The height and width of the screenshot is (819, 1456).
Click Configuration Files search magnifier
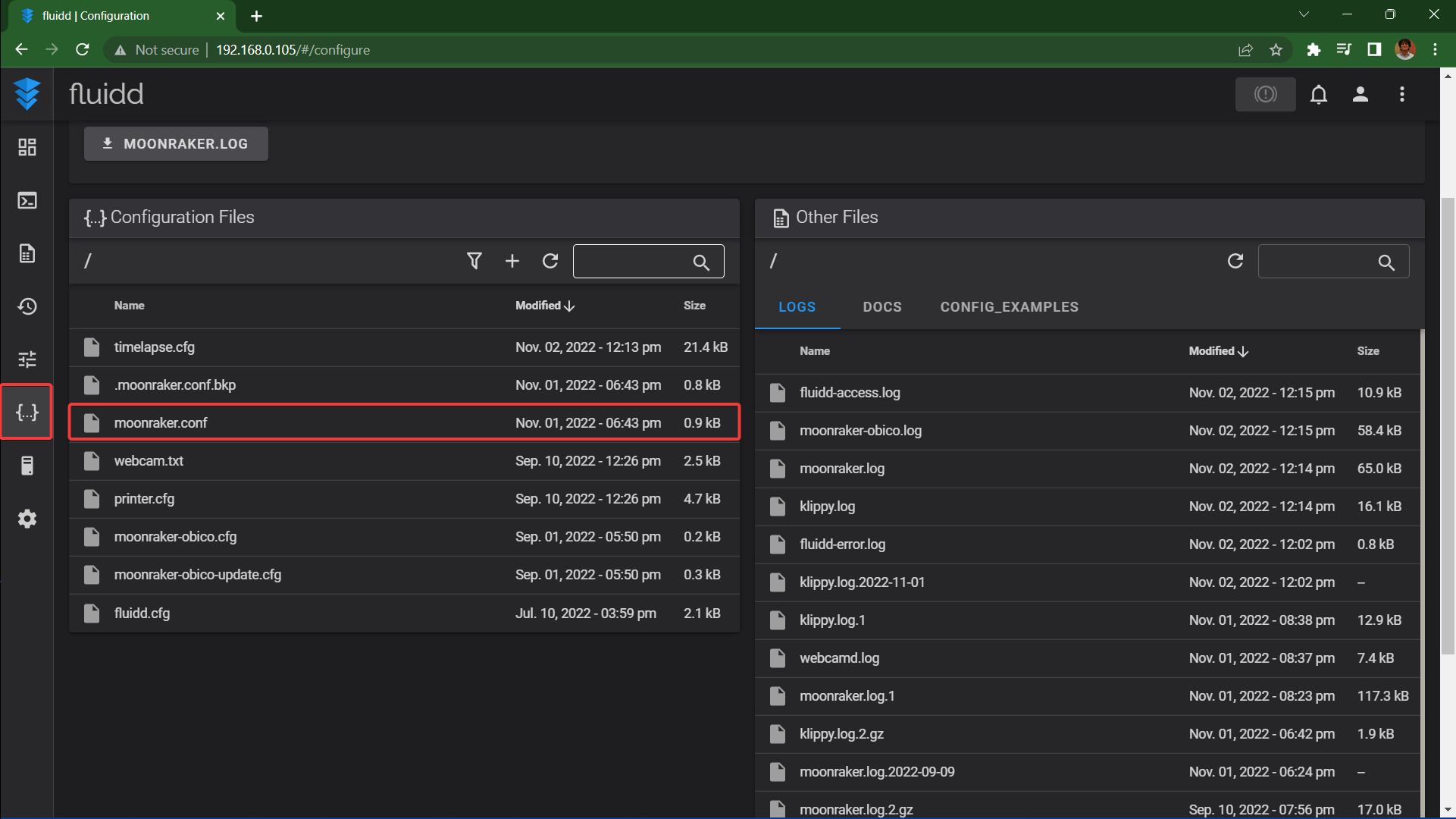pyautogui.click(x=701, y=262)
